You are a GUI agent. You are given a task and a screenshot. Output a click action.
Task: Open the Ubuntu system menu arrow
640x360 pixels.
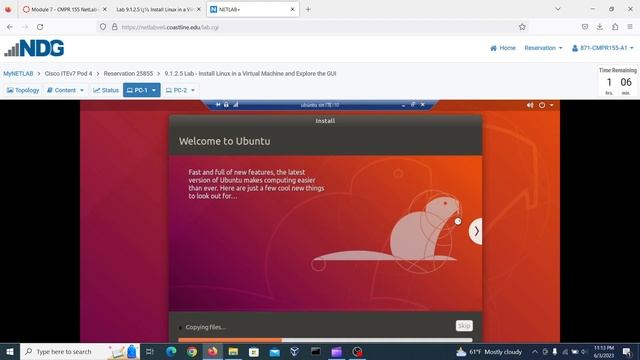pyautogui.click(x=551, y=105)
